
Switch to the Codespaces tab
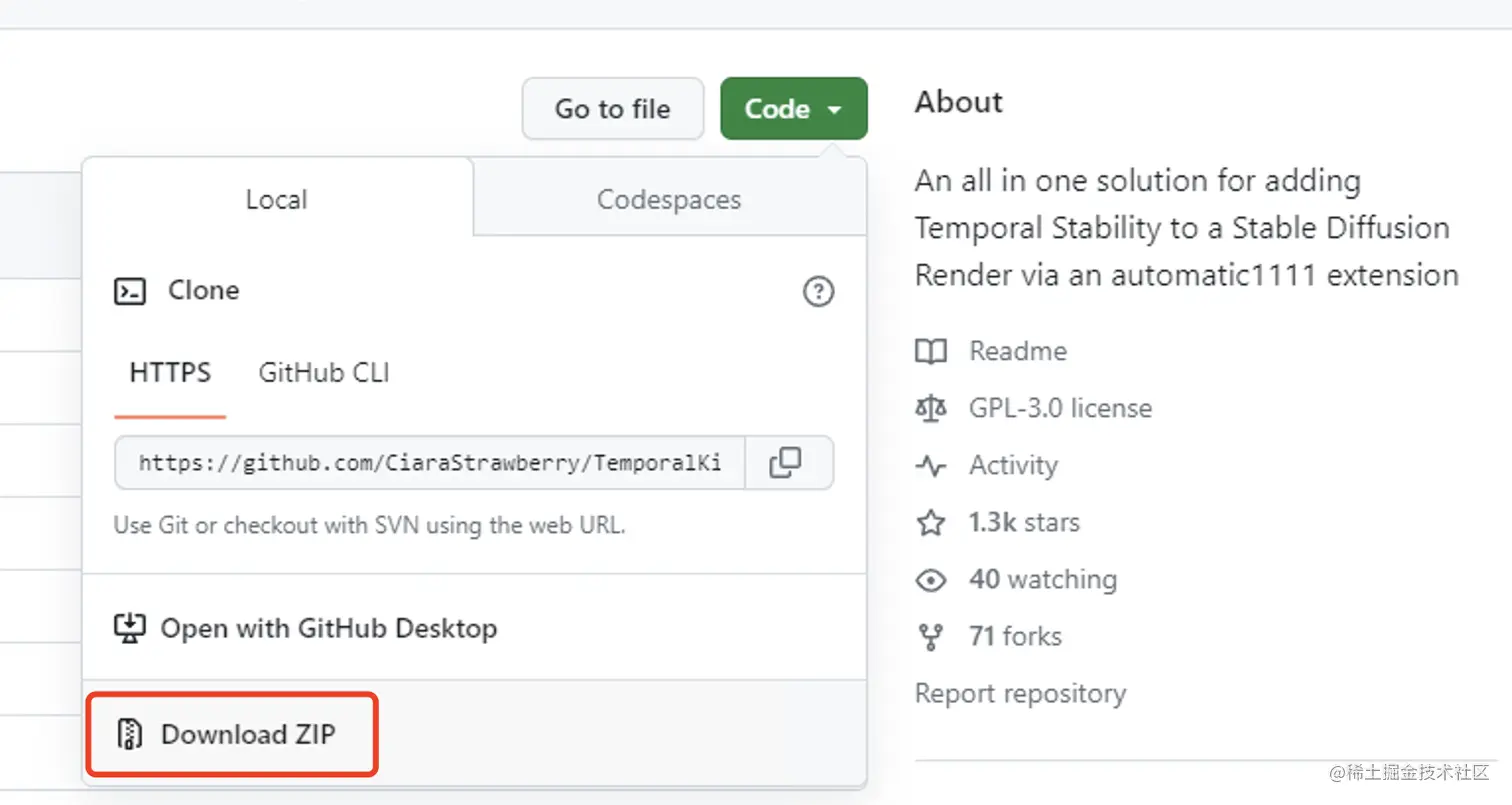click(669, 199)
